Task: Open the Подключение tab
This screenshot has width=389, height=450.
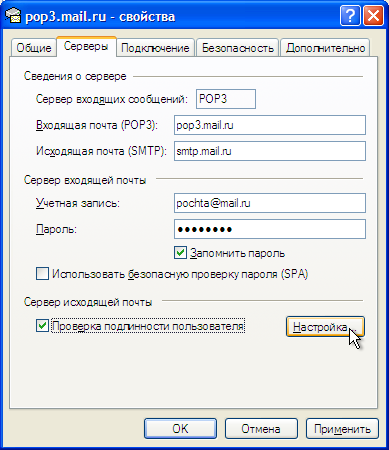Action: click(x=155, y=48)
